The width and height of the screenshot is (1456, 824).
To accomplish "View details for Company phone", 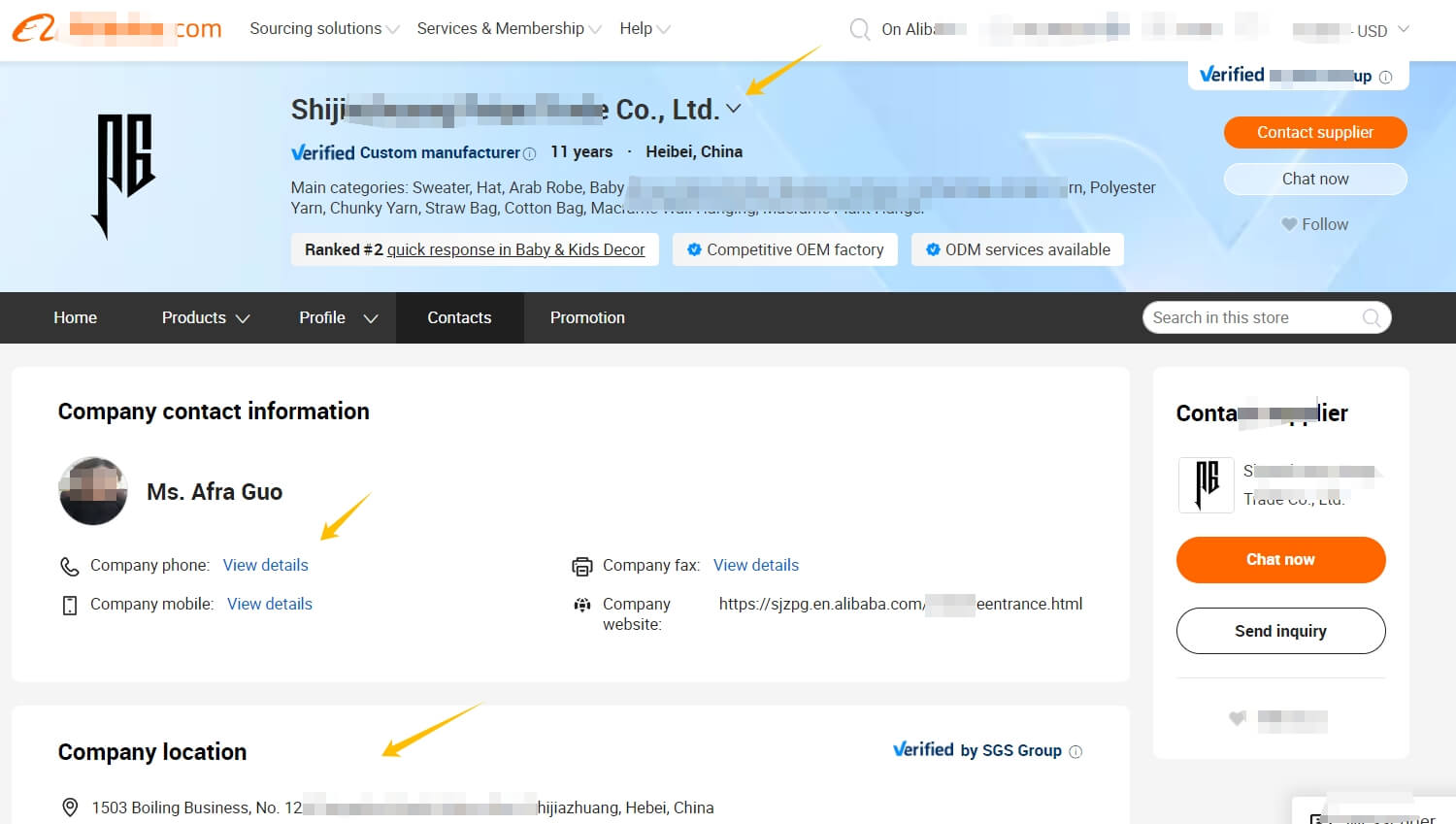I will [265, 565].
